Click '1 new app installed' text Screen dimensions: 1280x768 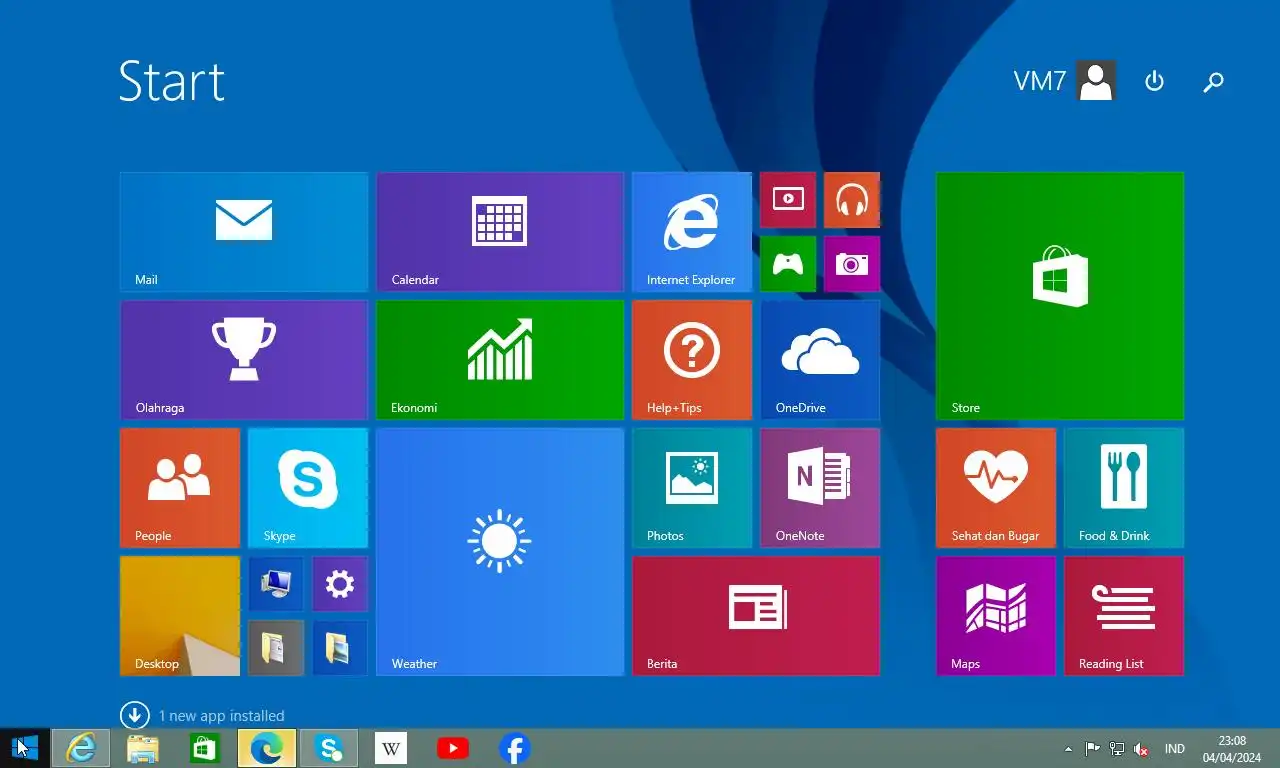click(x=221, y=716)
